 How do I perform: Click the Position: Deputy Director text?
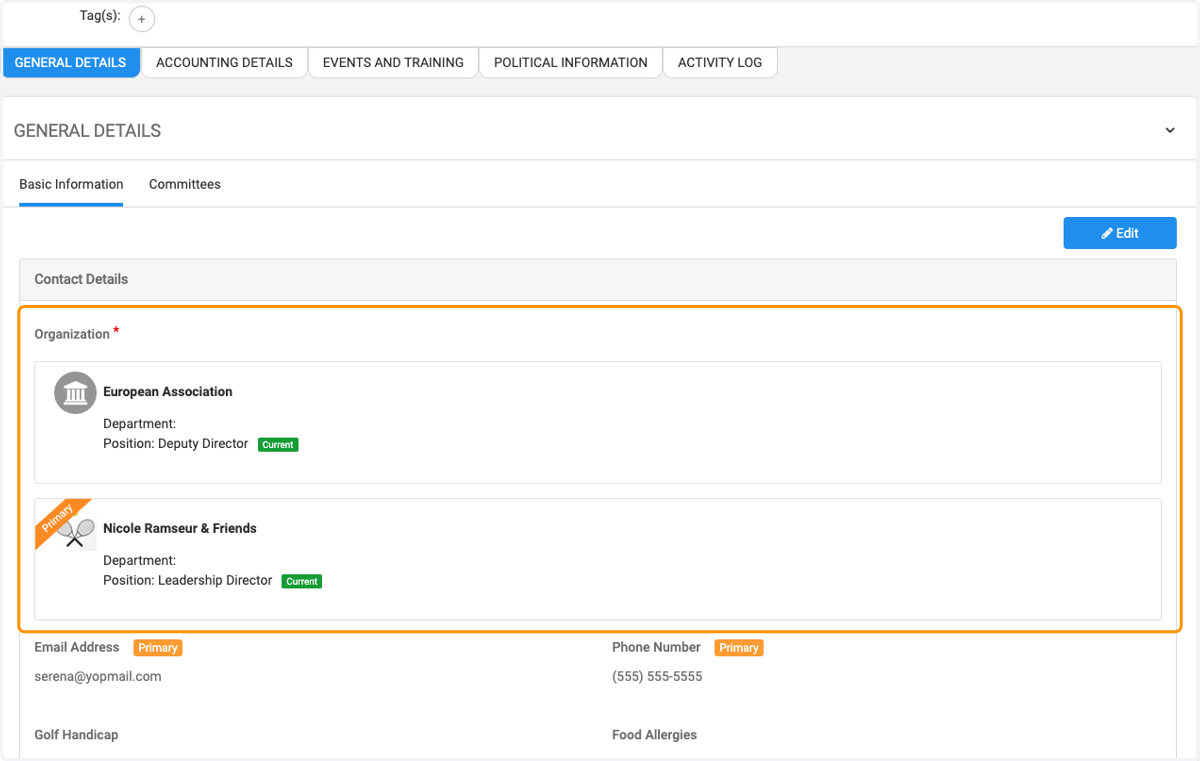pyautogui.click(x=176, y=444)
